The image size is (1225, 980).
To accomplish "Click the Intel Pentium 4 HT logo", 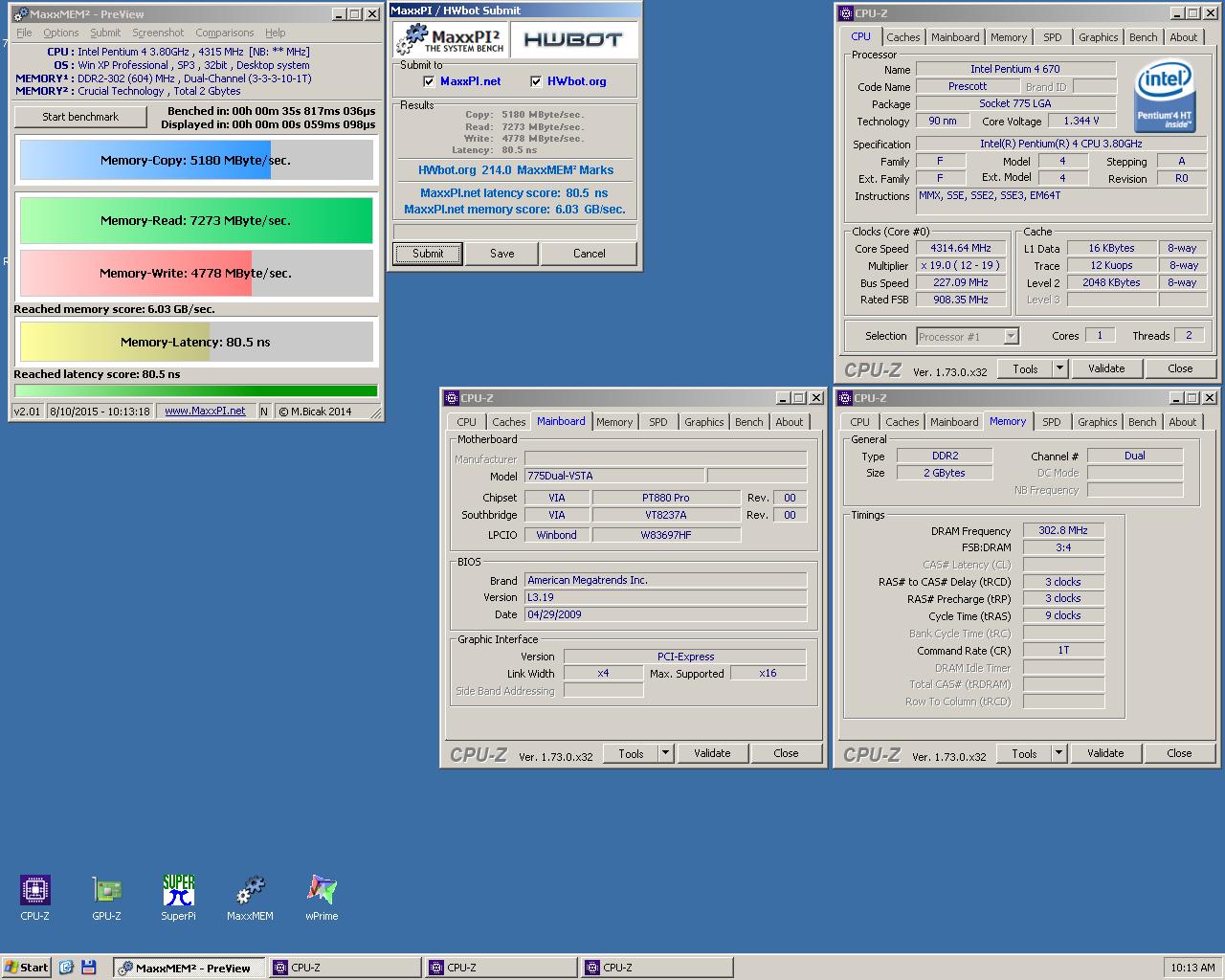I will click(1165, 97).
